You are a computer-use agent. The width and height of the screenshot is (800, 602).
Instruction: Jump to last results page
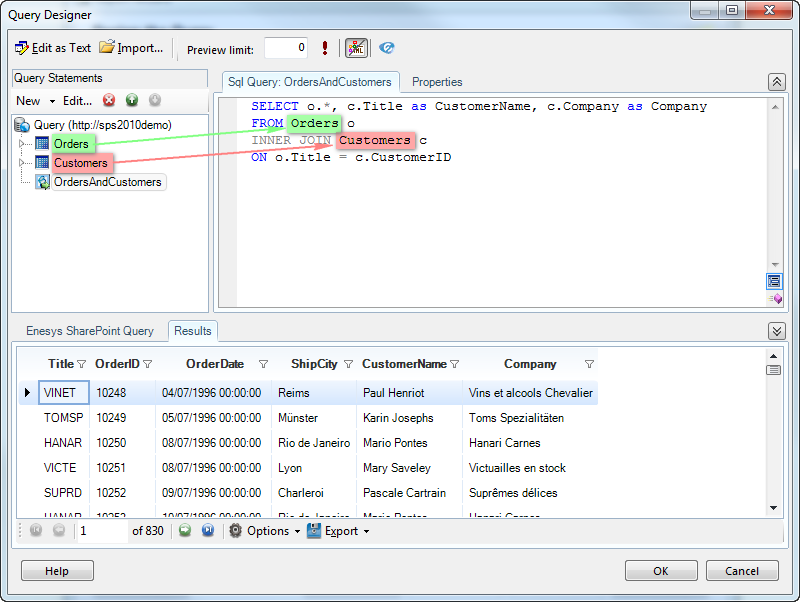tap(208, 531)
